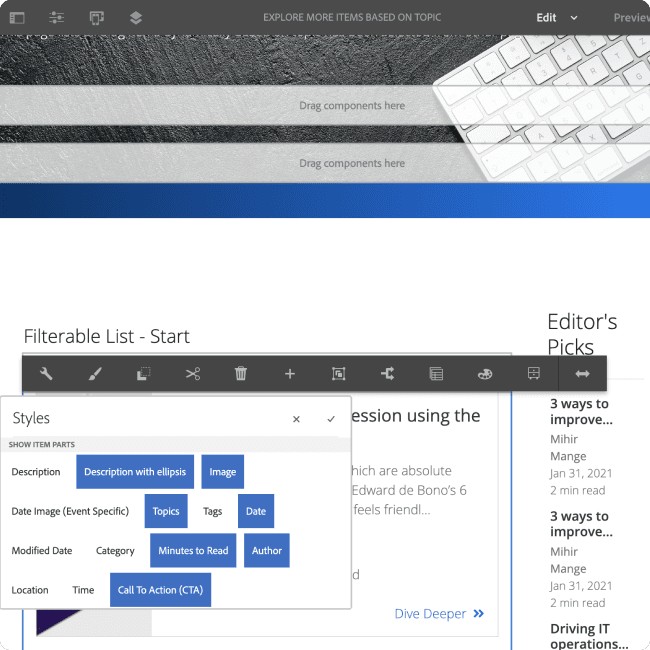
Task: Close the Styles popup
Action: (296, 419)
